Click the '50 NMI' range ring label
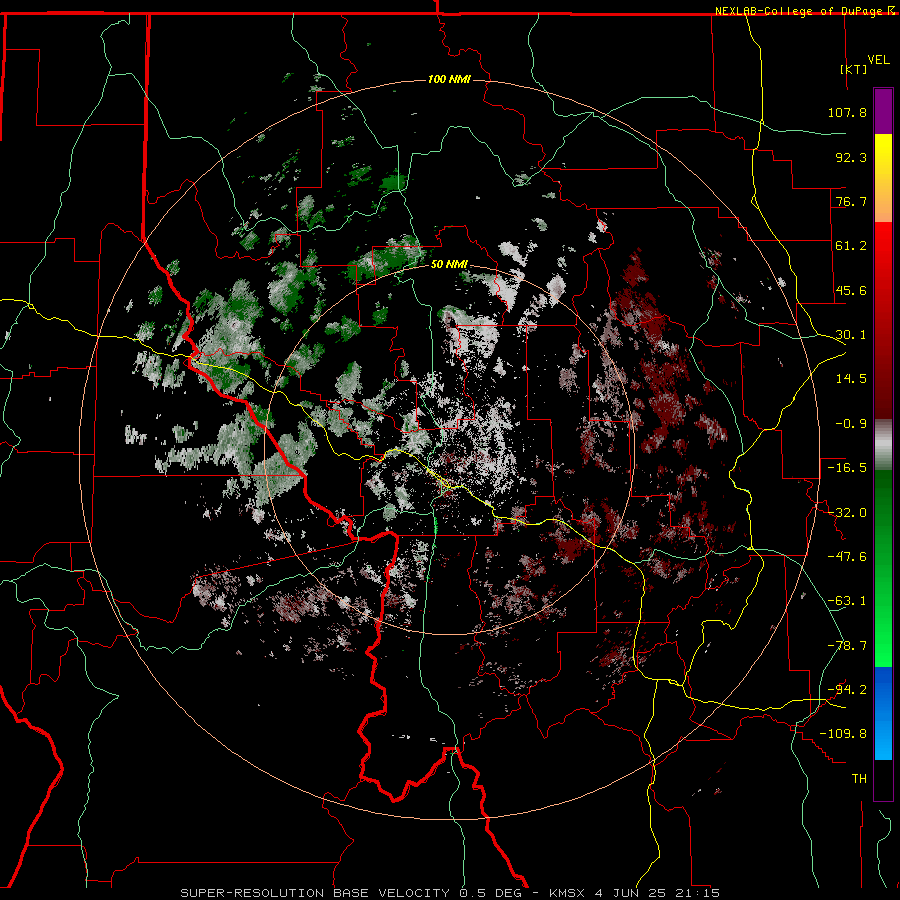The width and height of the screenshot is (900, 900). [449, 265]
